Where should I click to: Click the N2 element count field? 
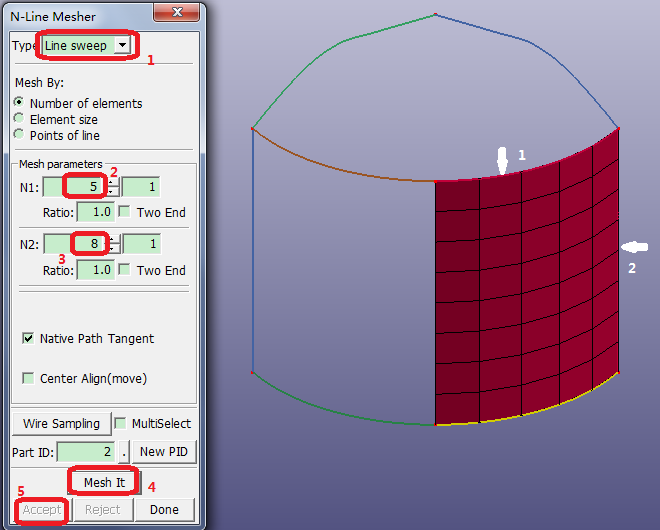pos(78,244)
